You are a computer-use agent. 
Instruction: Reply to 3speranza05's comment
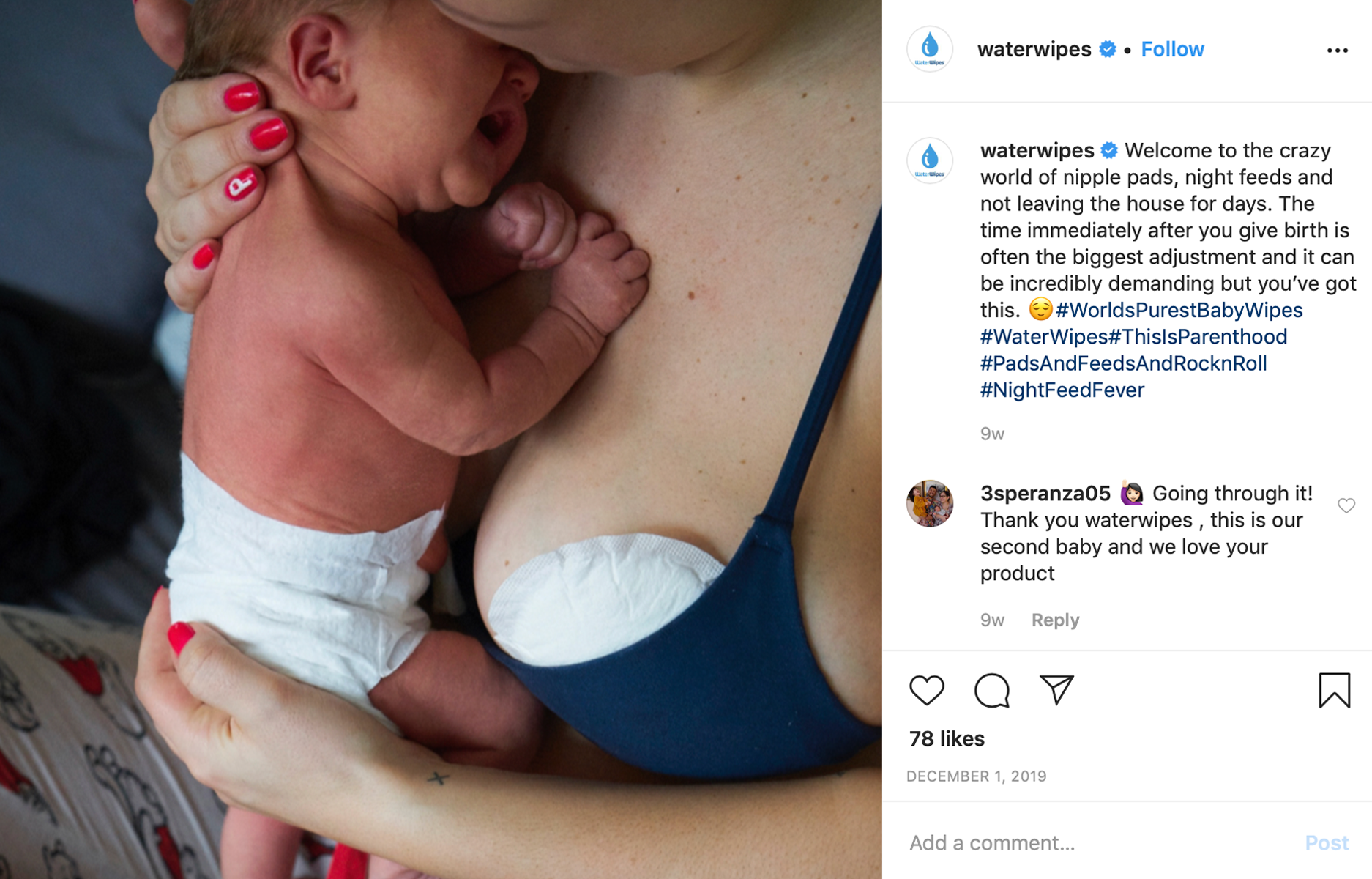tap(1055, 620)
